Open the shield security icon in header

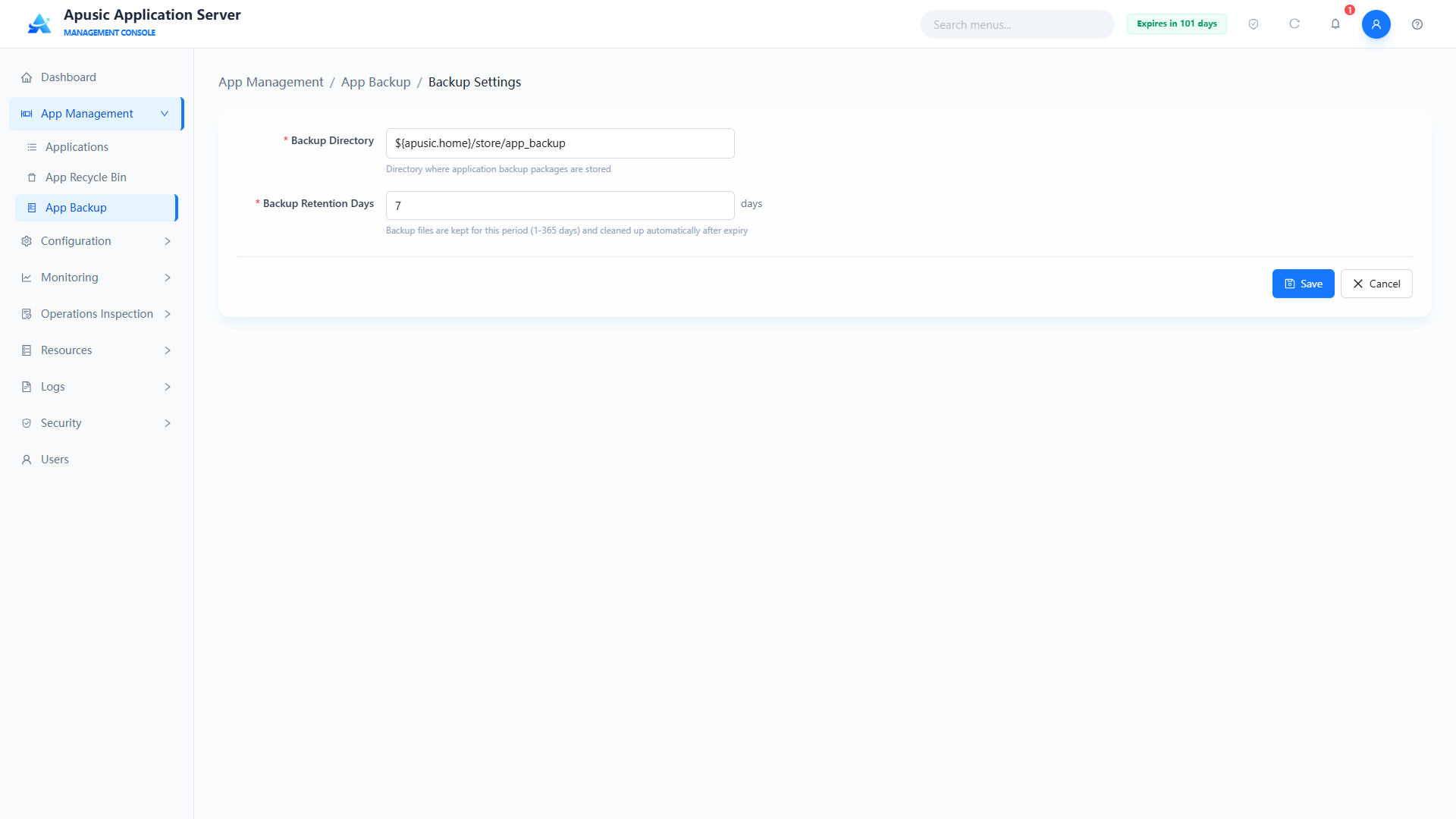[1254, 24]
